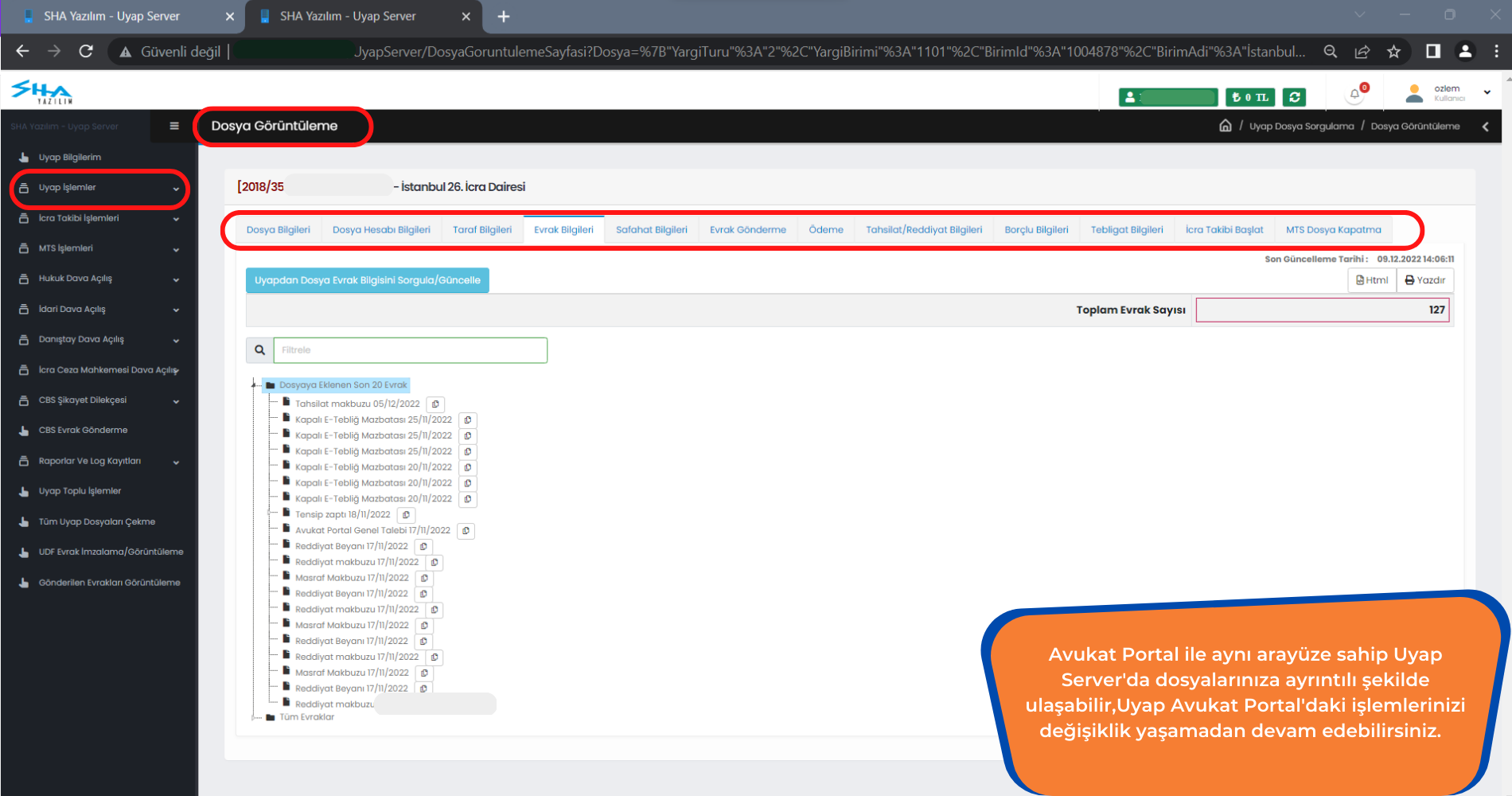Screen dimensions: 1512x796
Task: Open the Tebligat Bilgileri tab
Action: click(x=1127, y=230)
